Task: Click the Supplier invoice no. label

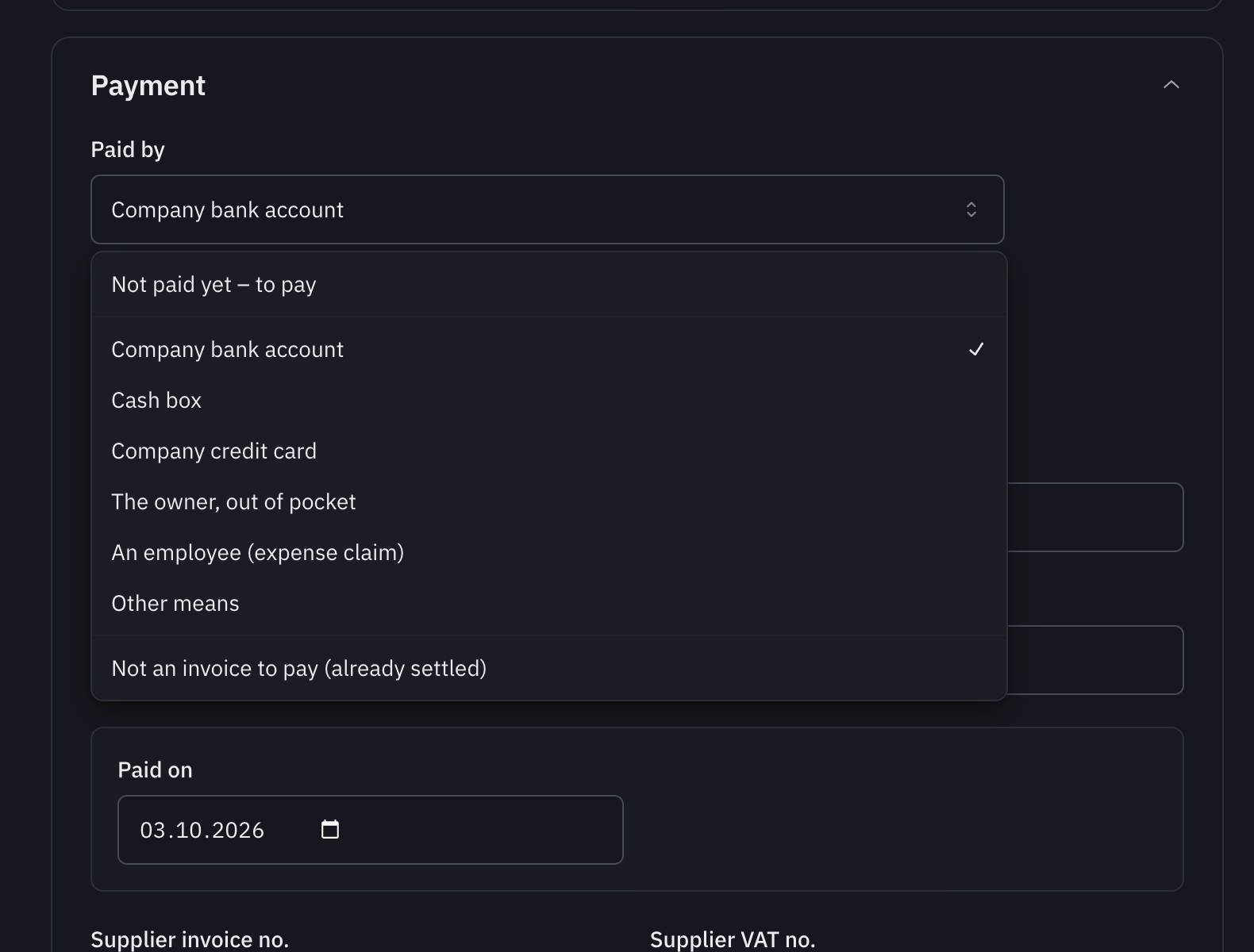Action: (190, 940)
